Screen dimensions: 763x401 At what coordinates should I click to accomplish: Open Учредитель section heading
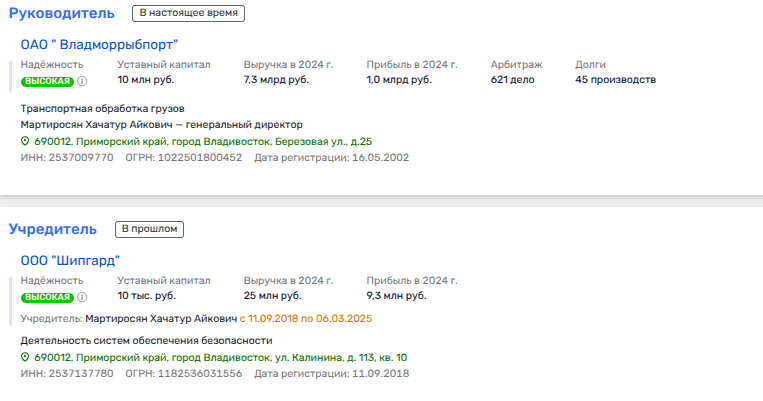pos(52,229)
